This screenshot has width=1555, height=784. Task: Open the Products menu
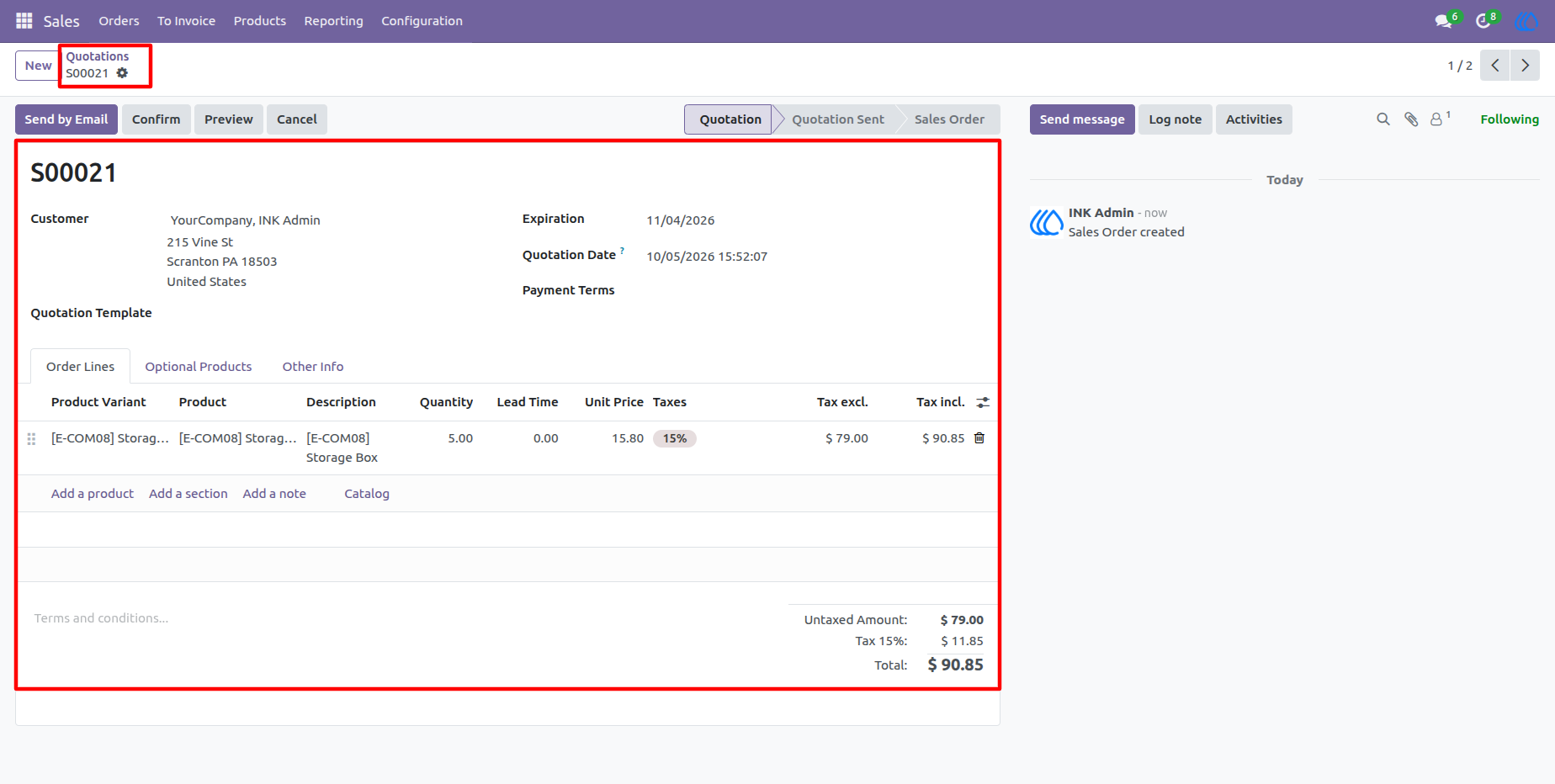click(x=260, y=21)
